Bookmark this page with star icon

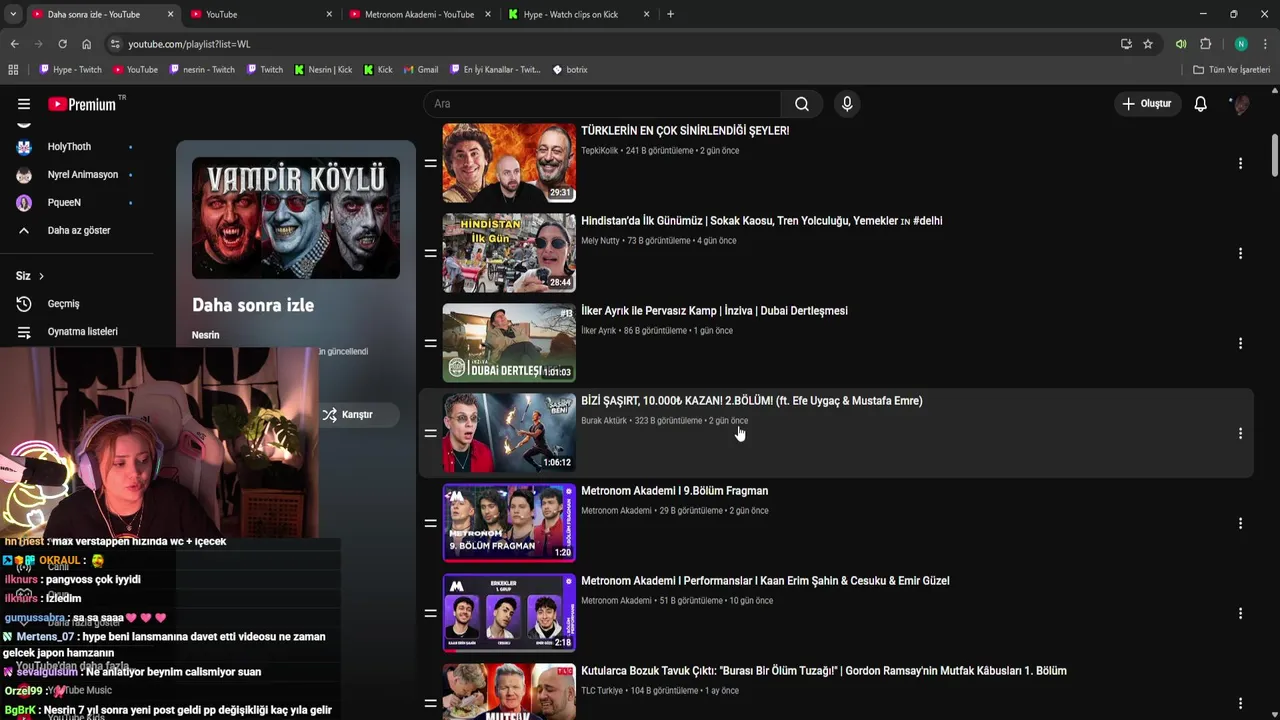pyautogui.click(x=1148, y=44)
